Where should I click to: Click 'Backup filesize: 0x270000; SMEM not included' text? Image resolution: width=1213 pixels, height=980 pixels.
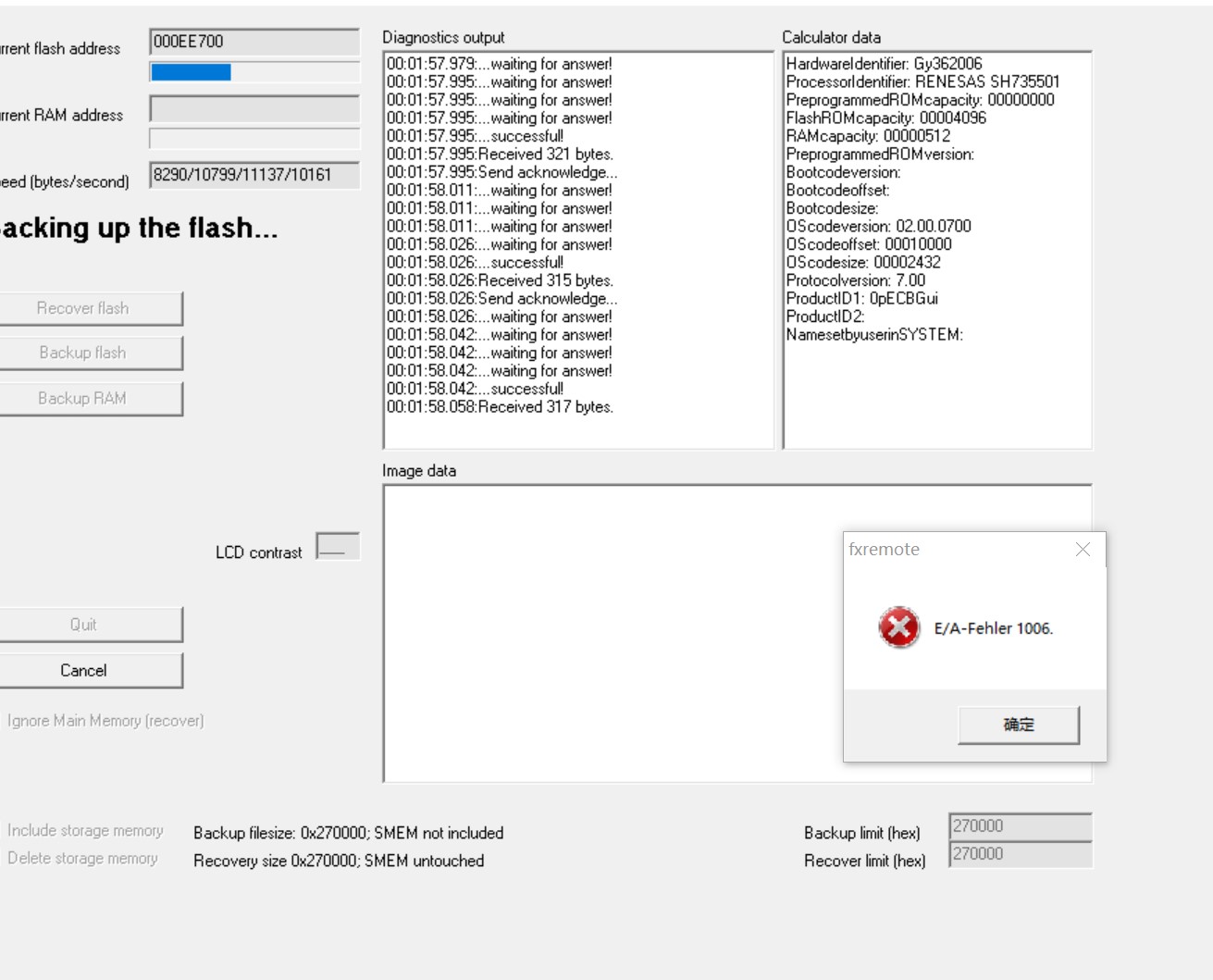(x=349, y=833)
